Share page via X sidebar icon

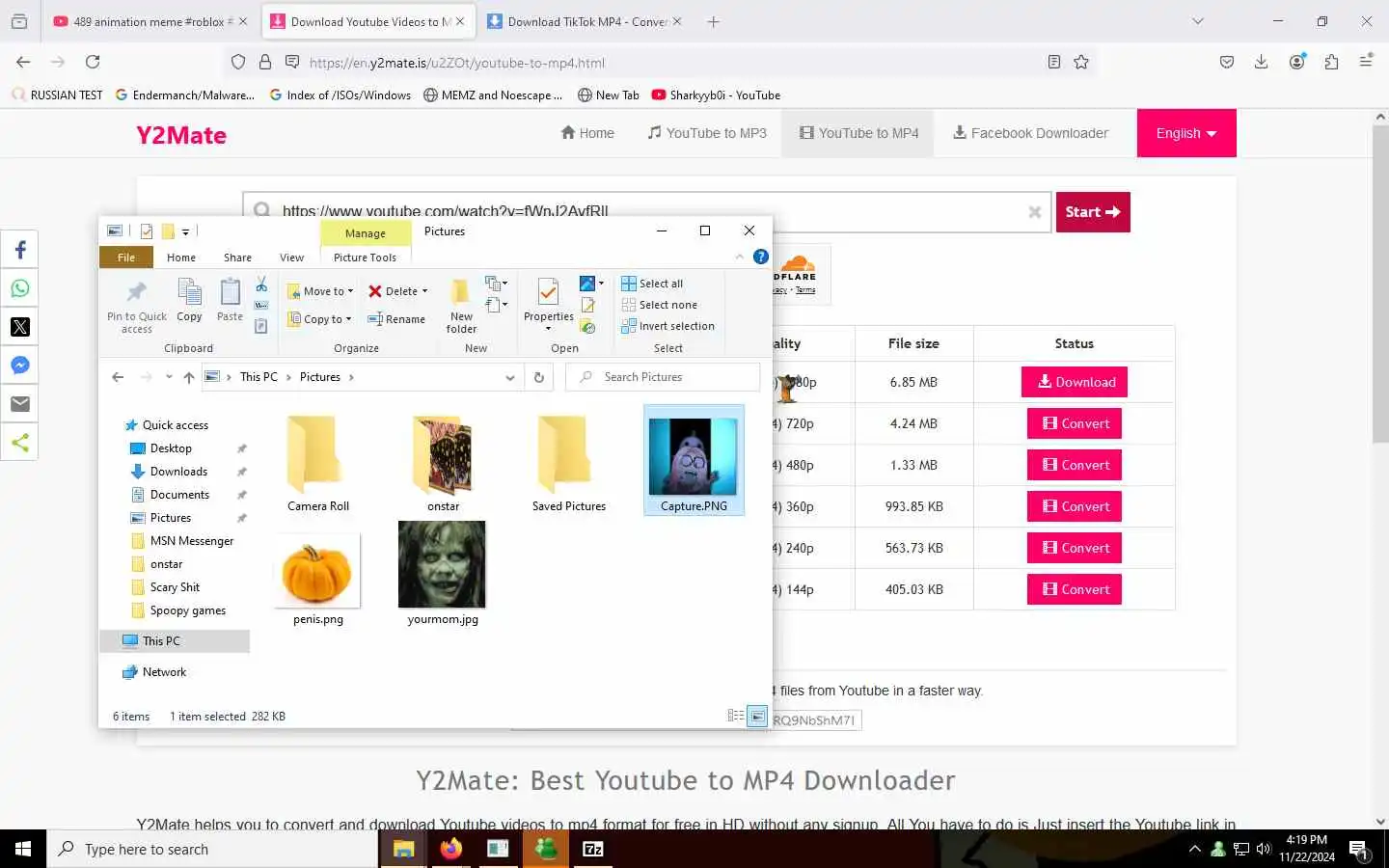(19, 327)
